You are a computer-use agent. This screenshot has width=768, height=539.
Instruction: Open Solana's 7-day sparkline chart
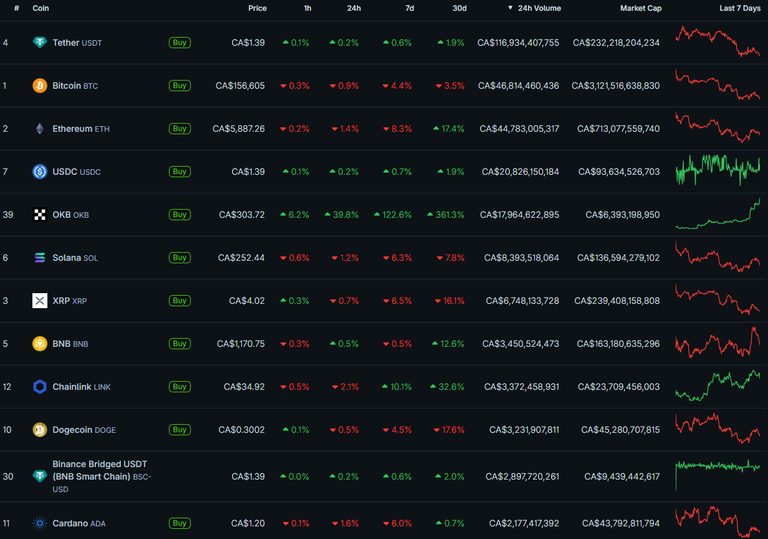(x=718, y=256)
